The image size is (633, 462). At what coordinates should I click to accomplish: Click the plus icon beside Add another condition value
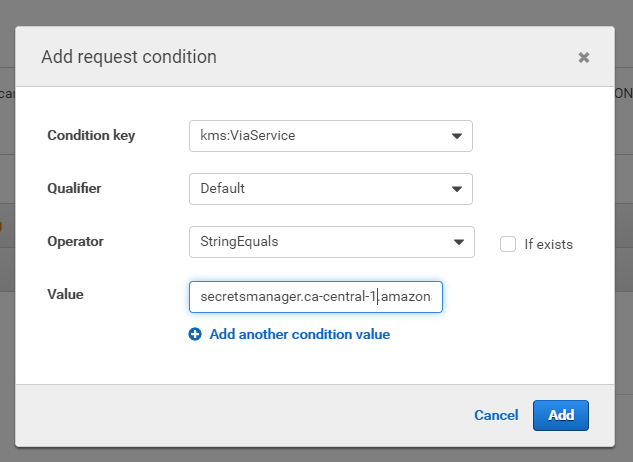[x=195, y=335]
